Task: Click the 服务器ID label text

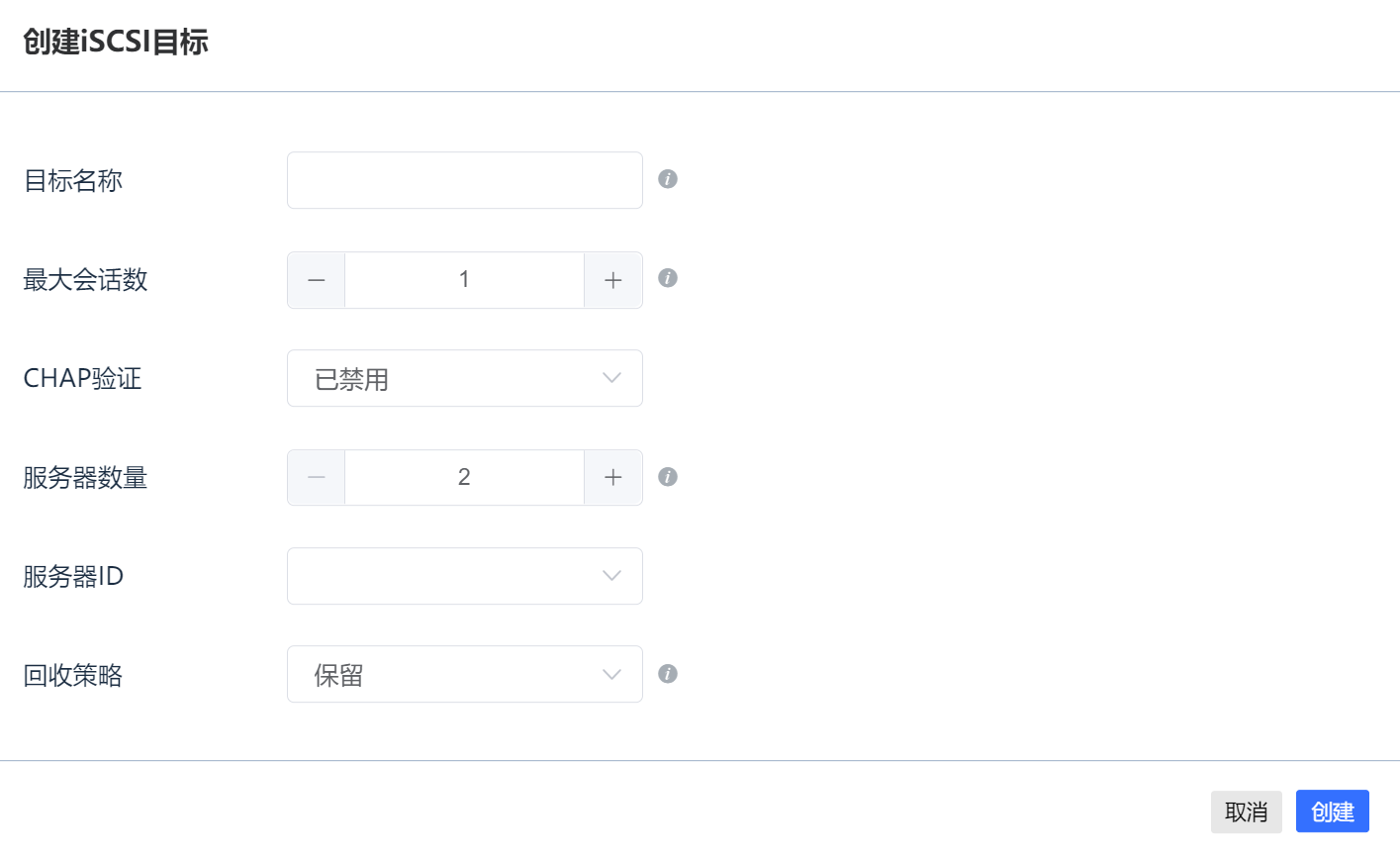Action: pos(73,576)
